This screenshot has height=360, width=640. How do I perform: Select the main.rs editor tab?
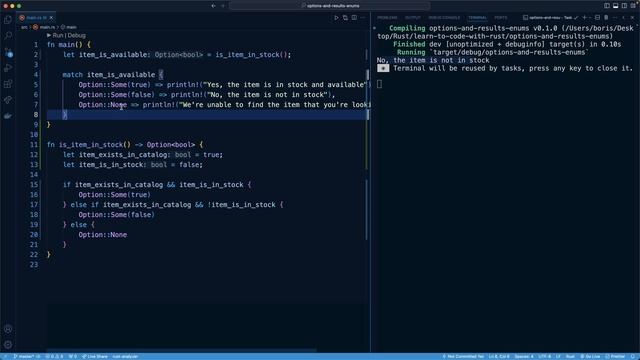[36, 18]
